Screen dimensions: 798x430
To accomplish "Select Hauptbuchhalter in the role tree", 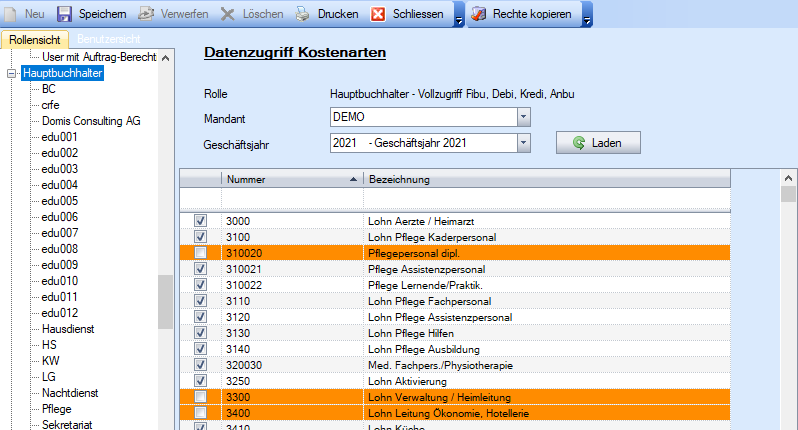I will (x=63, y=73).
